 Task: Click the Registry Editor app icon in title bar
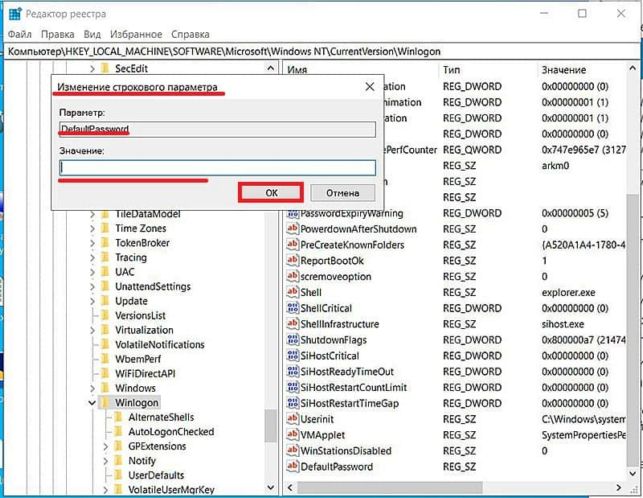click(x=15, y=14)
